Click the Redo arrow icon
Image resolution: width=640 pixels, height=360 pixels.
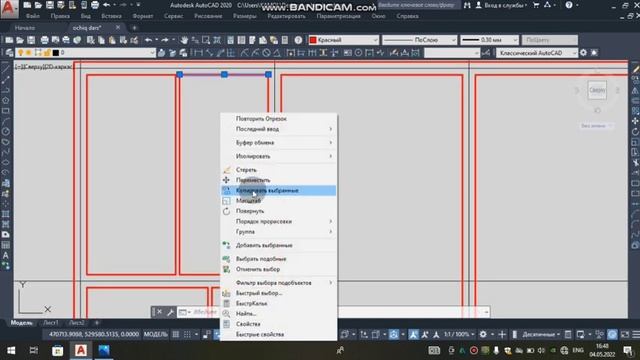[x=165, y=40]
